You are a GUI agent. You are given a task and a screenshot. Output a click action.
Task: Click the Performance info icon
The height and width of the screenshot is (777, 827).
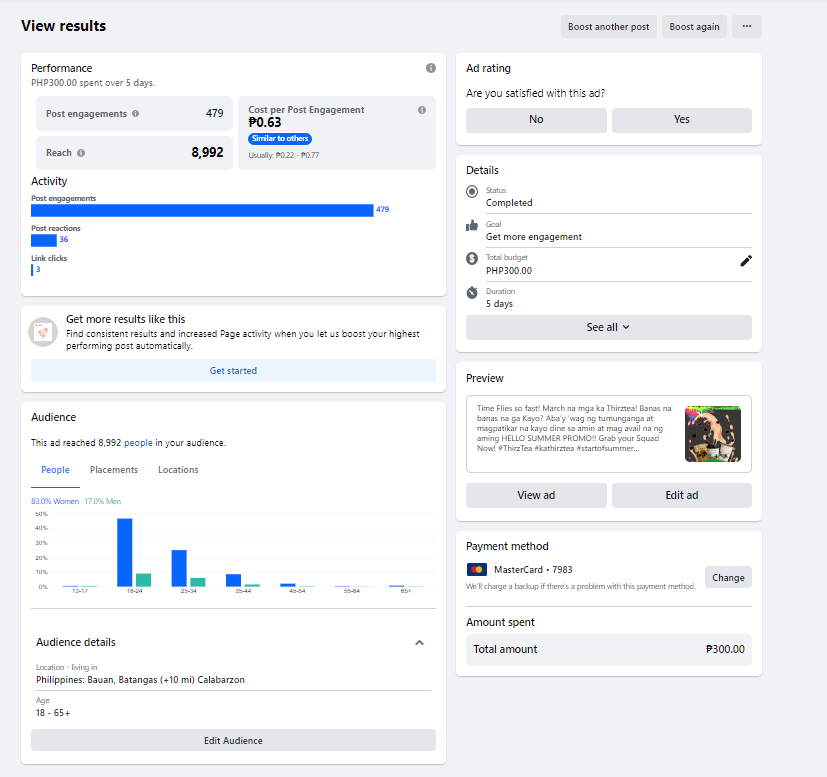[431, 68]
